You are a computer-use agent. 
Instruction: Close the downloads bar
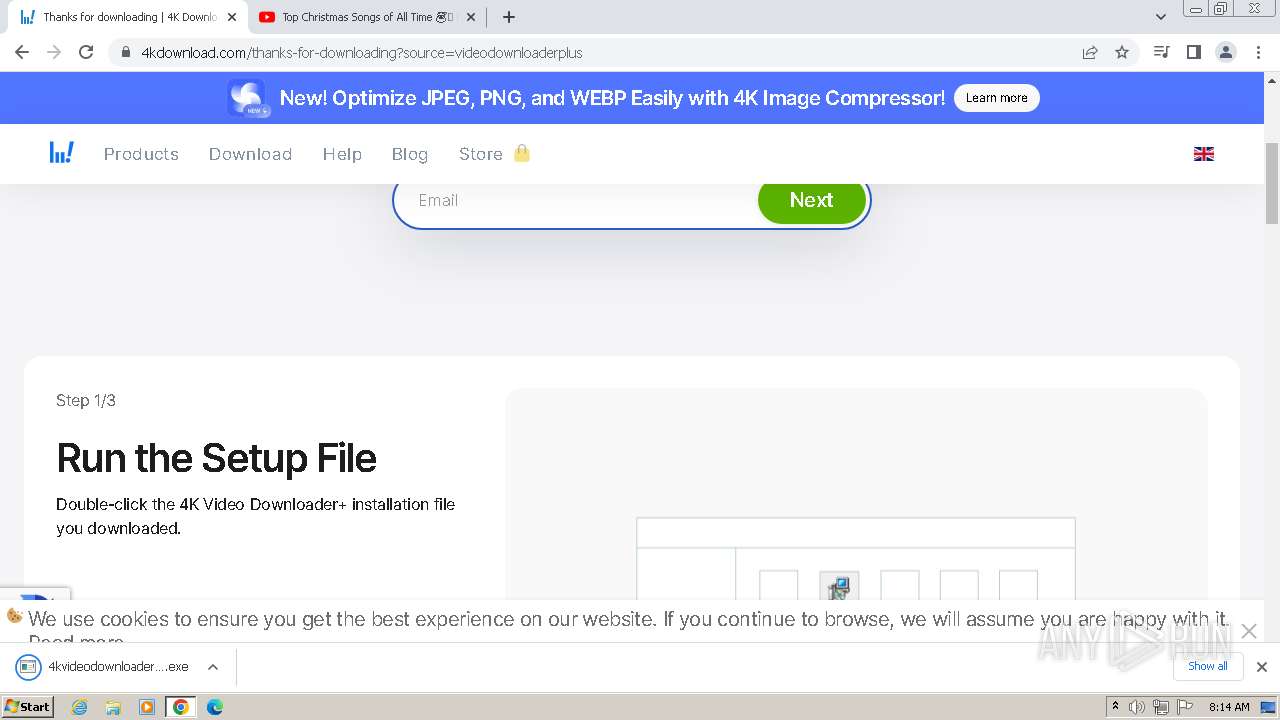click(x=1262, y=667)
